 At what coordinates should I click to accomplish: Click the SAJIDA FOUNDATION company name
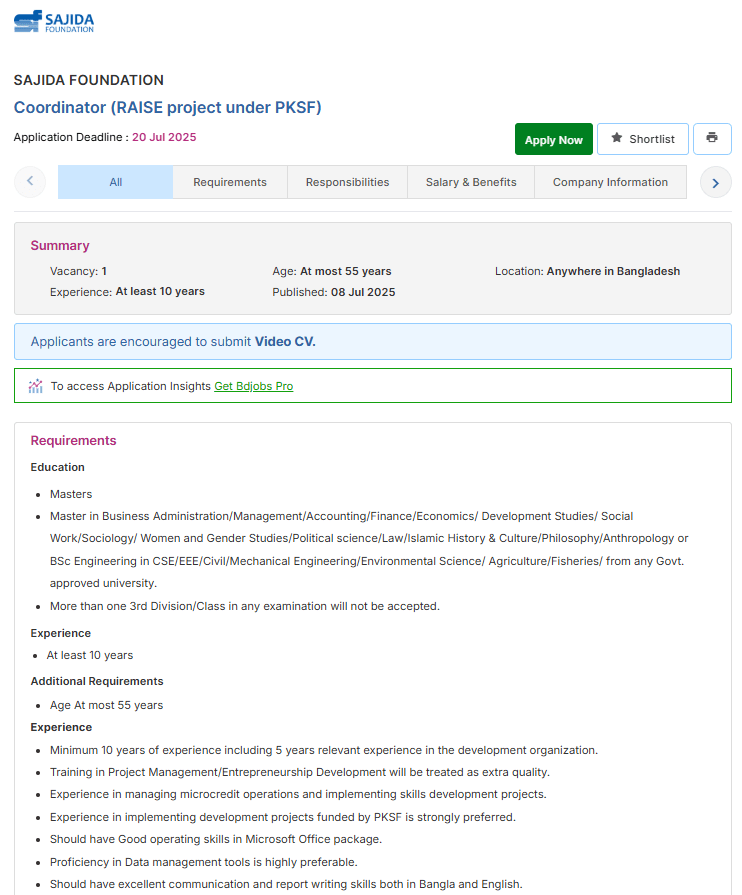89,80
